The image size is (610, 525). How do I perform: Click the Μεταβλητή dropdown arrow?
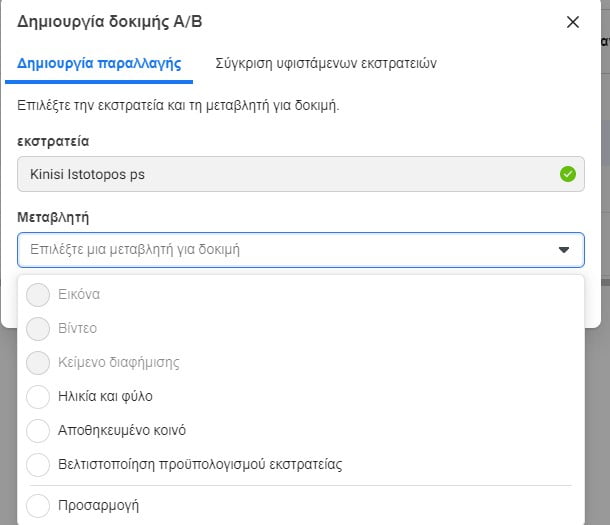click(x=564, y=250)
